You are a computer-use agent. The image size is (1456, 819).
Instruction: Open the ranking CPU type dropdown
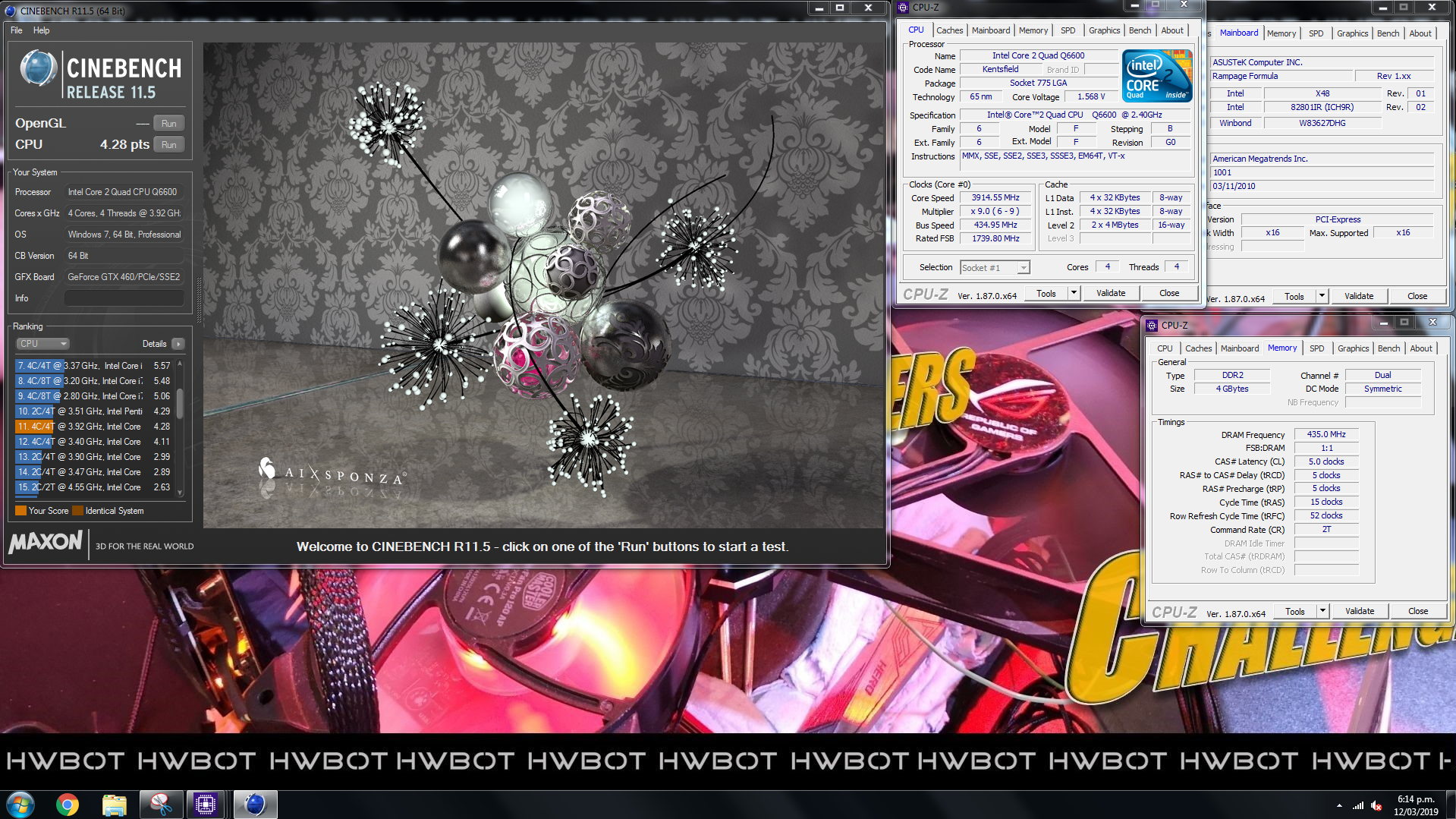point(42,344)
